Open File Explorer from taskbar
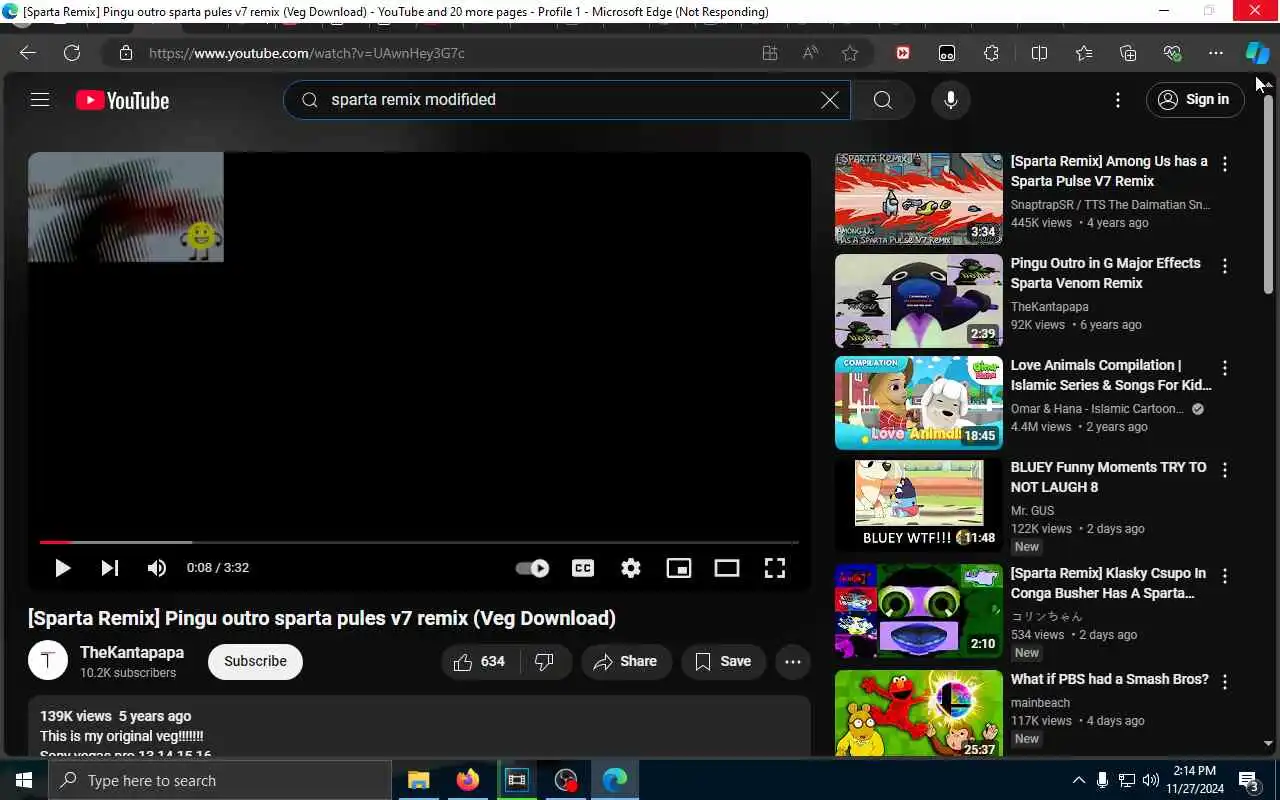Screen dimensions: 1280x800 (419, 780)
